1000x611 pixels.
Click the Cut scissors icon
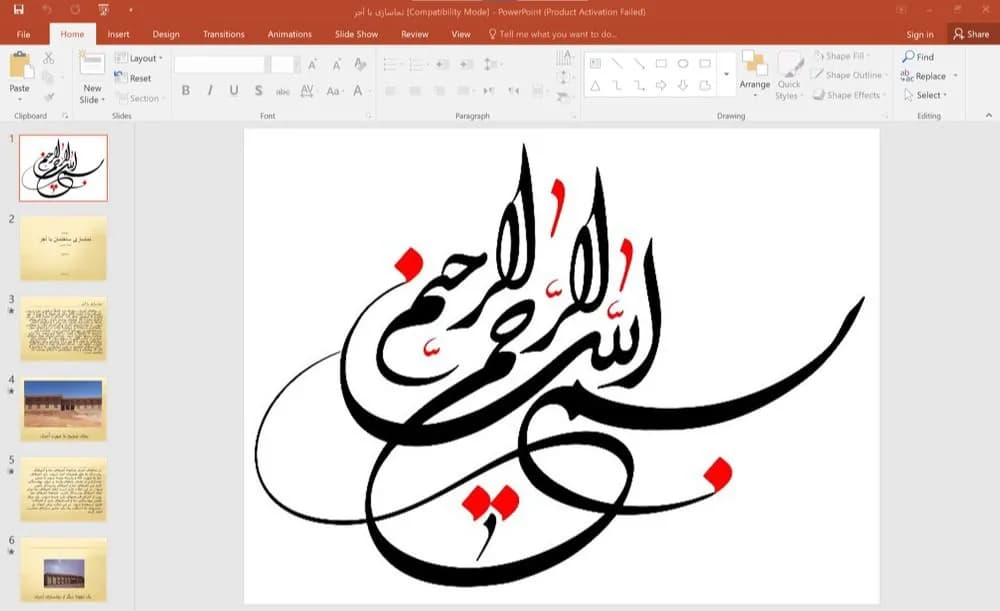(49, 58)
